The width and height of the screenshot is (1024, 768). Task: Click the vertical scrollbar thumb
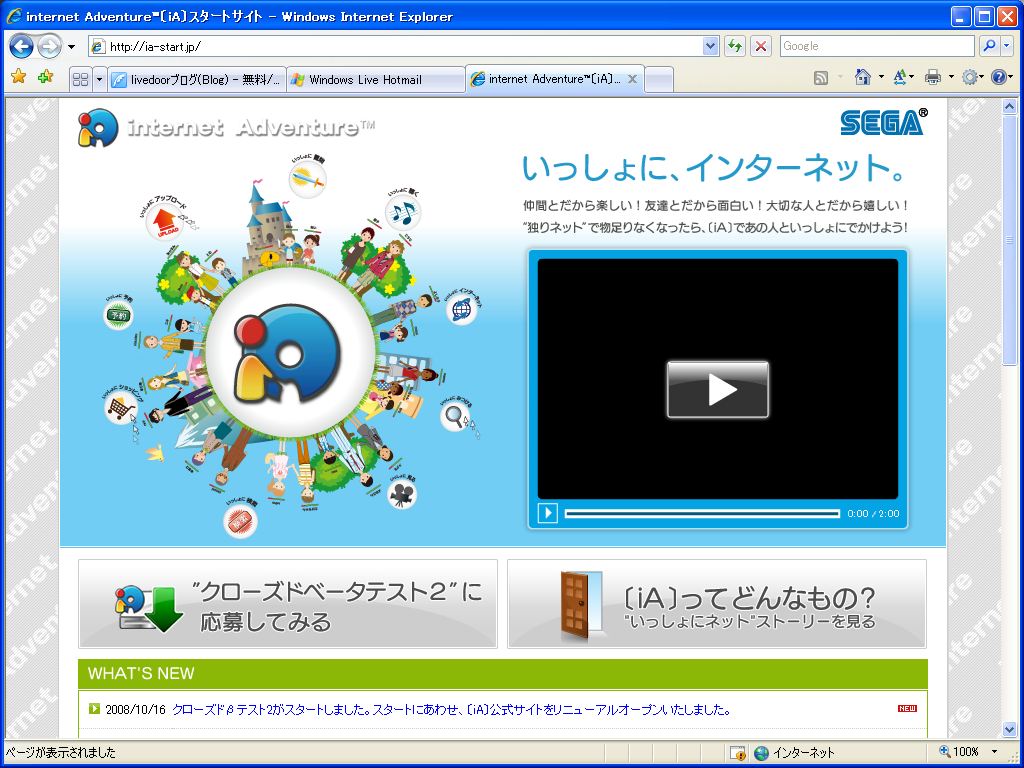[1009, 240]
